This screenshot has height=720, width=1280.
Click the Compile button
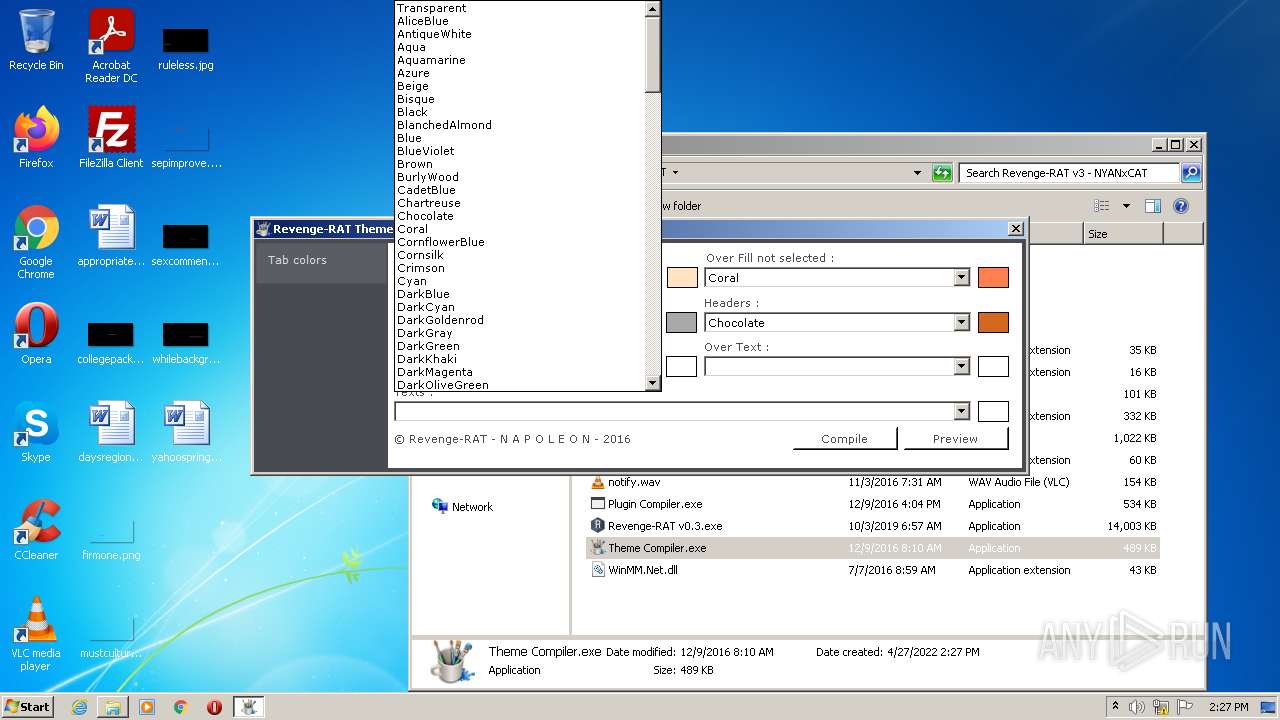(844, 439)
